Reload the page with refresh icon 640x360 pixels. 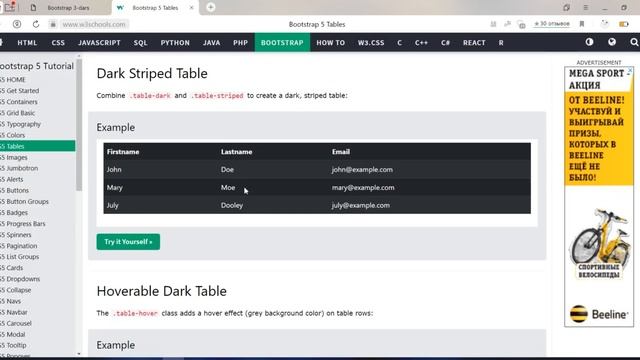[36, 24]
